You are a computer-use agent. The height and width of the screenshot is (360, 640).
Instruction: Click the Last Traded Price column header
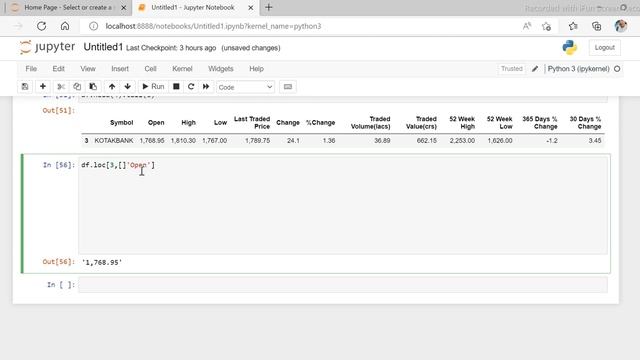pos(251,122)
